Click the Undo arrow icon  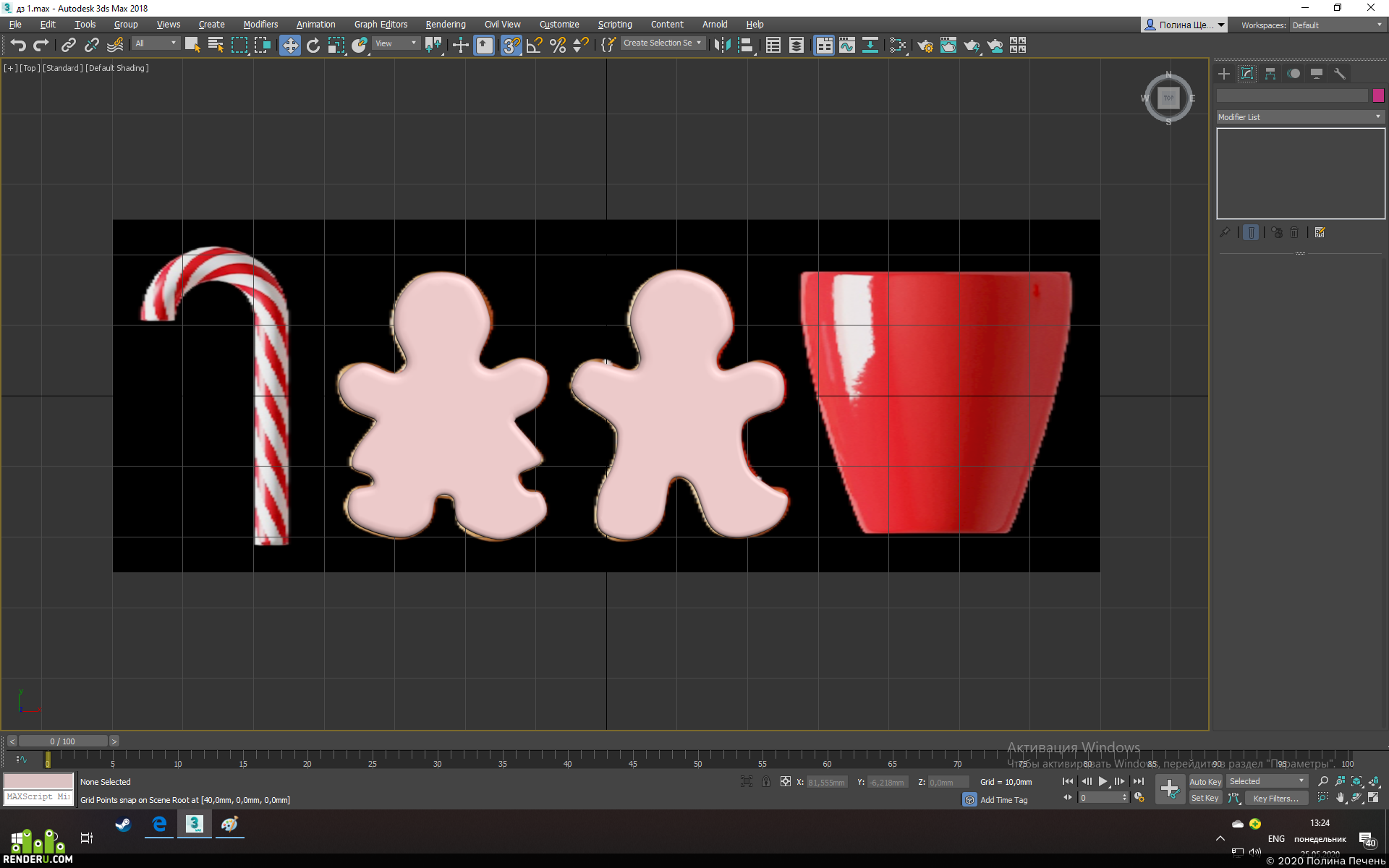18,45
